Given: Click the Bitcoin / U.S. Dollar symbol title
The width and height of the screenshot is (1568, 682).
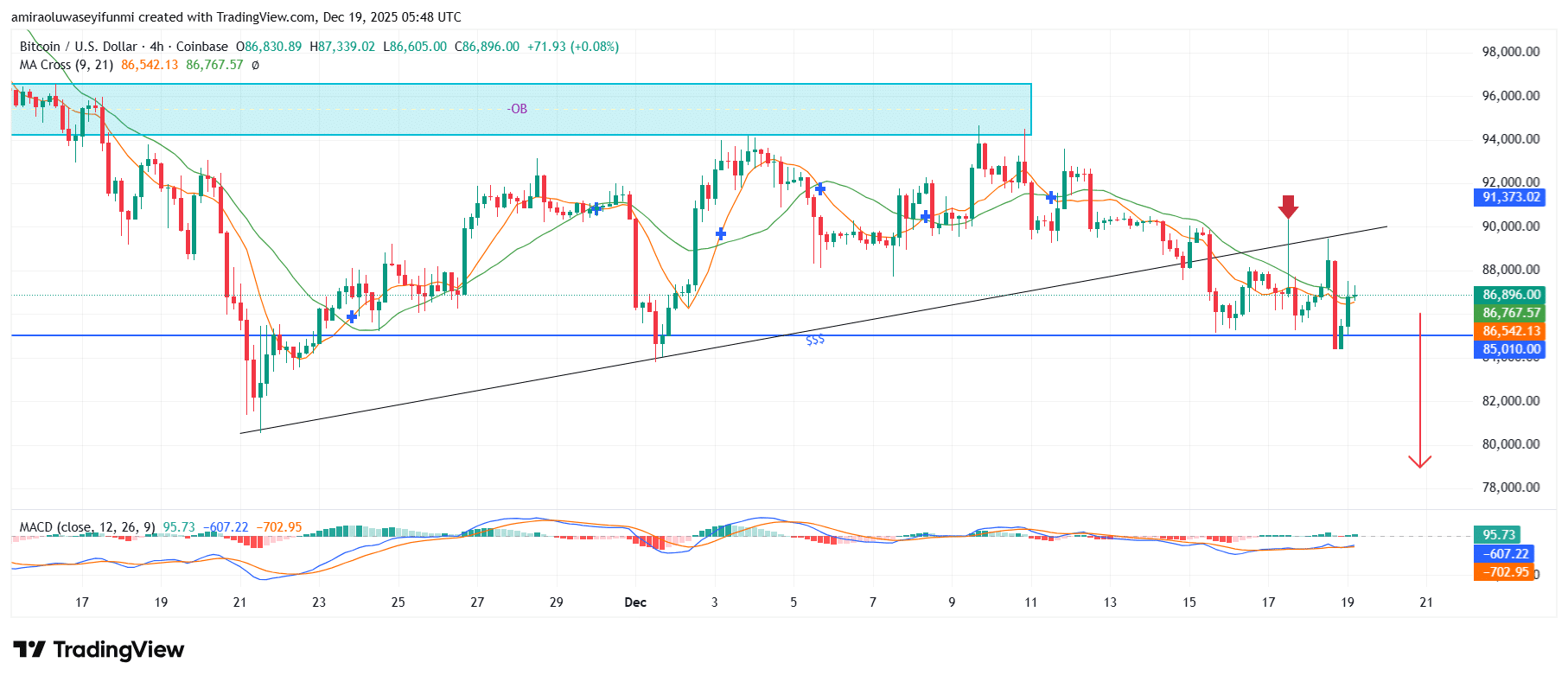Looking at the screenshot, I should 79,47.
